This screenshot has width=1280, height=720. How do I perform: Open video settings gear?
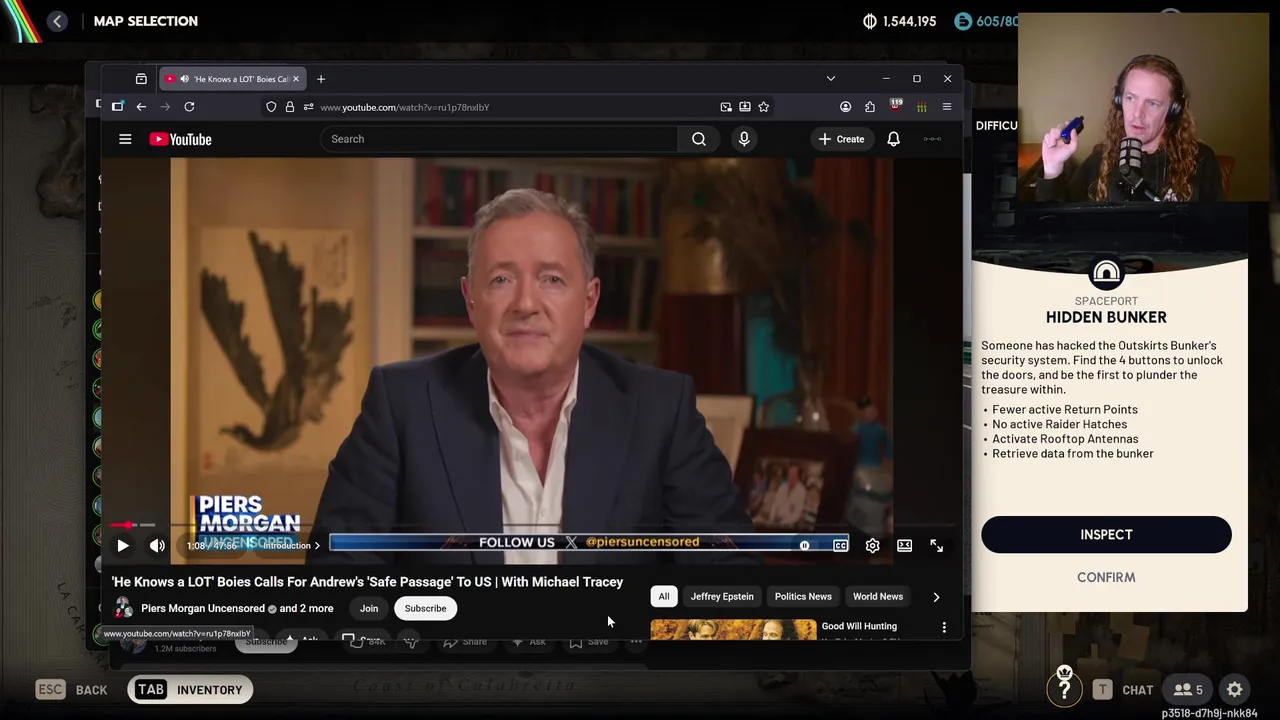click(872, 545)
